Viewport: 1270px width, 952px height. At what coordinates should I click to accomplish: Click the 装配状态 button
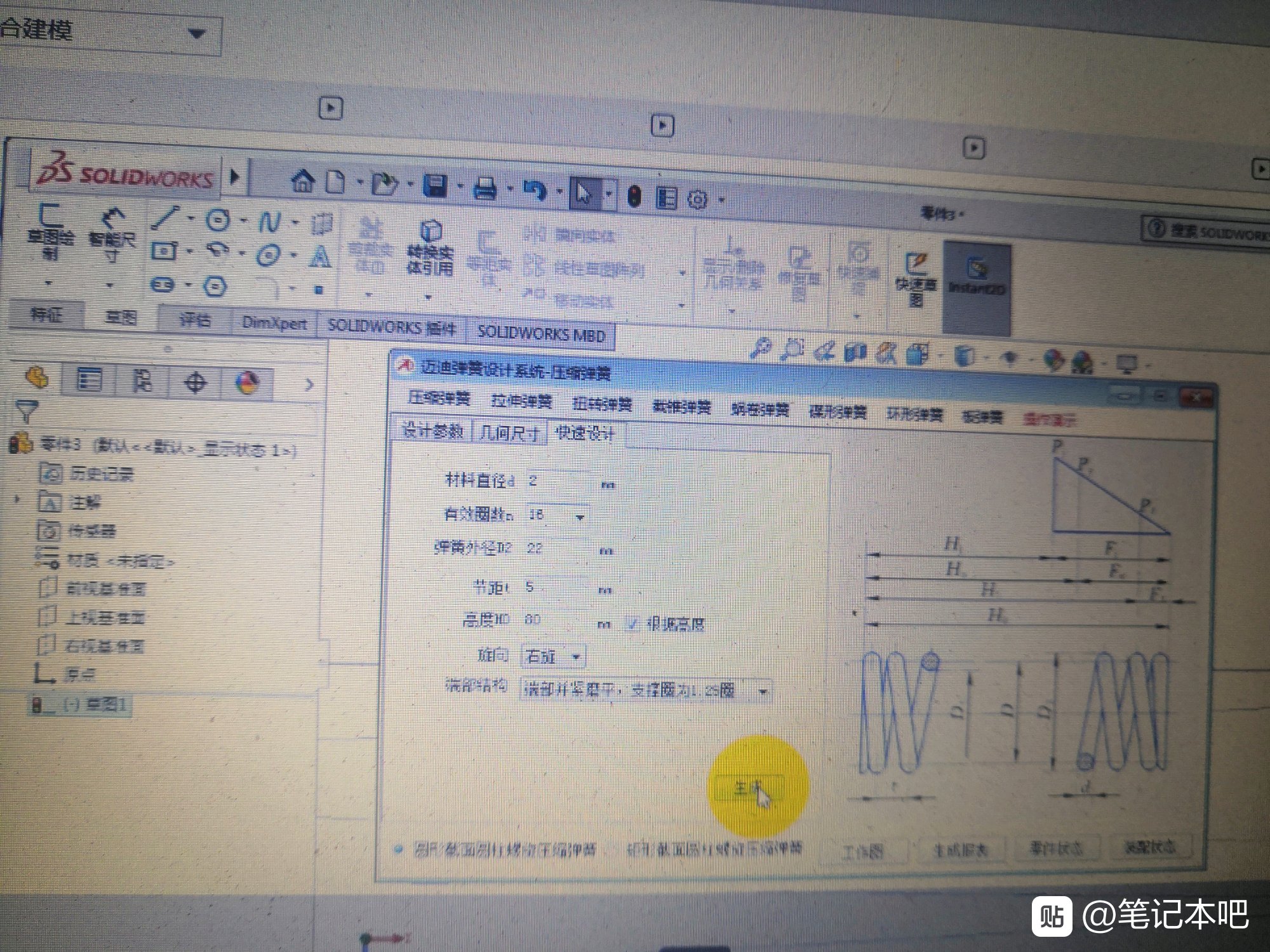pos(1150,847)
